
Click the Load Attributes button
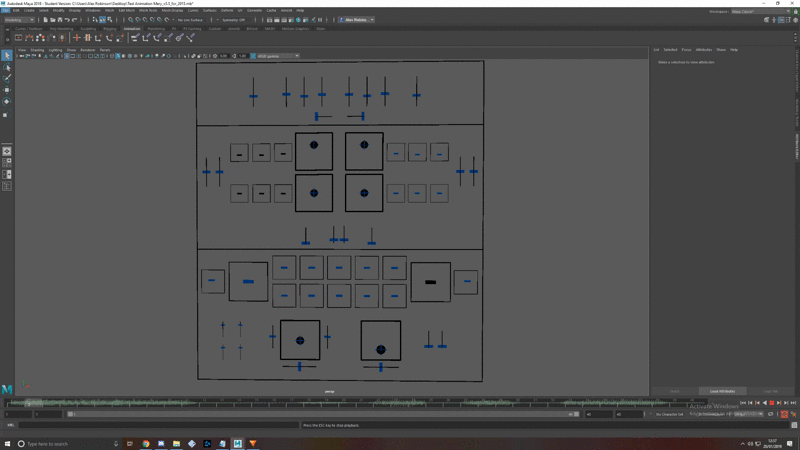click(x=722, y=391)
